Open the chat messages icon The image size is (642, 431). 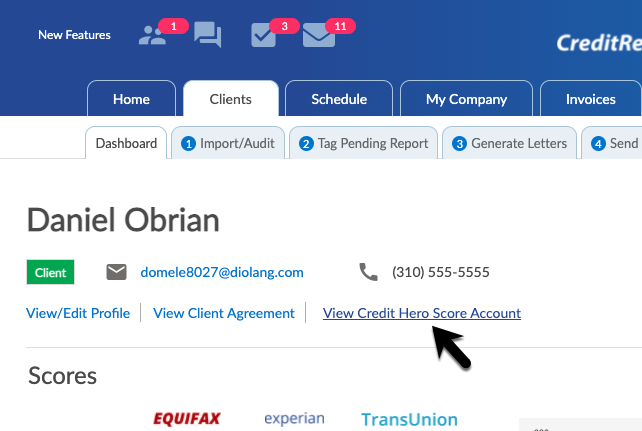207,35
